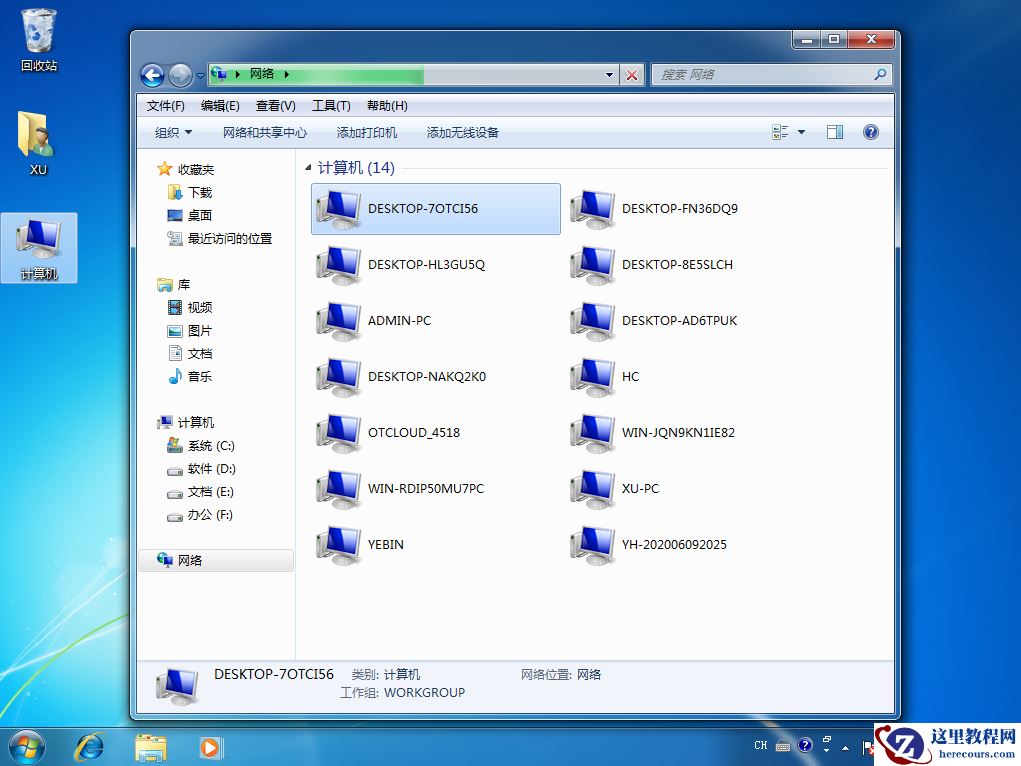Click 网络和共享中心 button
The height and width of the screenshot is (766, 1021).
pyautogui.click(x=265, y=133)
